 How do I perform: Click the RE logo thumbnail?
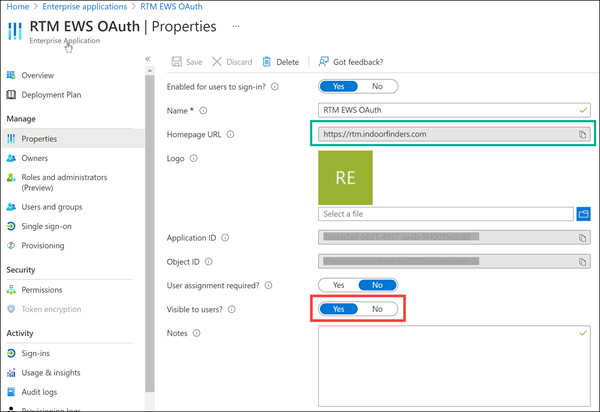tap(345, 178)
